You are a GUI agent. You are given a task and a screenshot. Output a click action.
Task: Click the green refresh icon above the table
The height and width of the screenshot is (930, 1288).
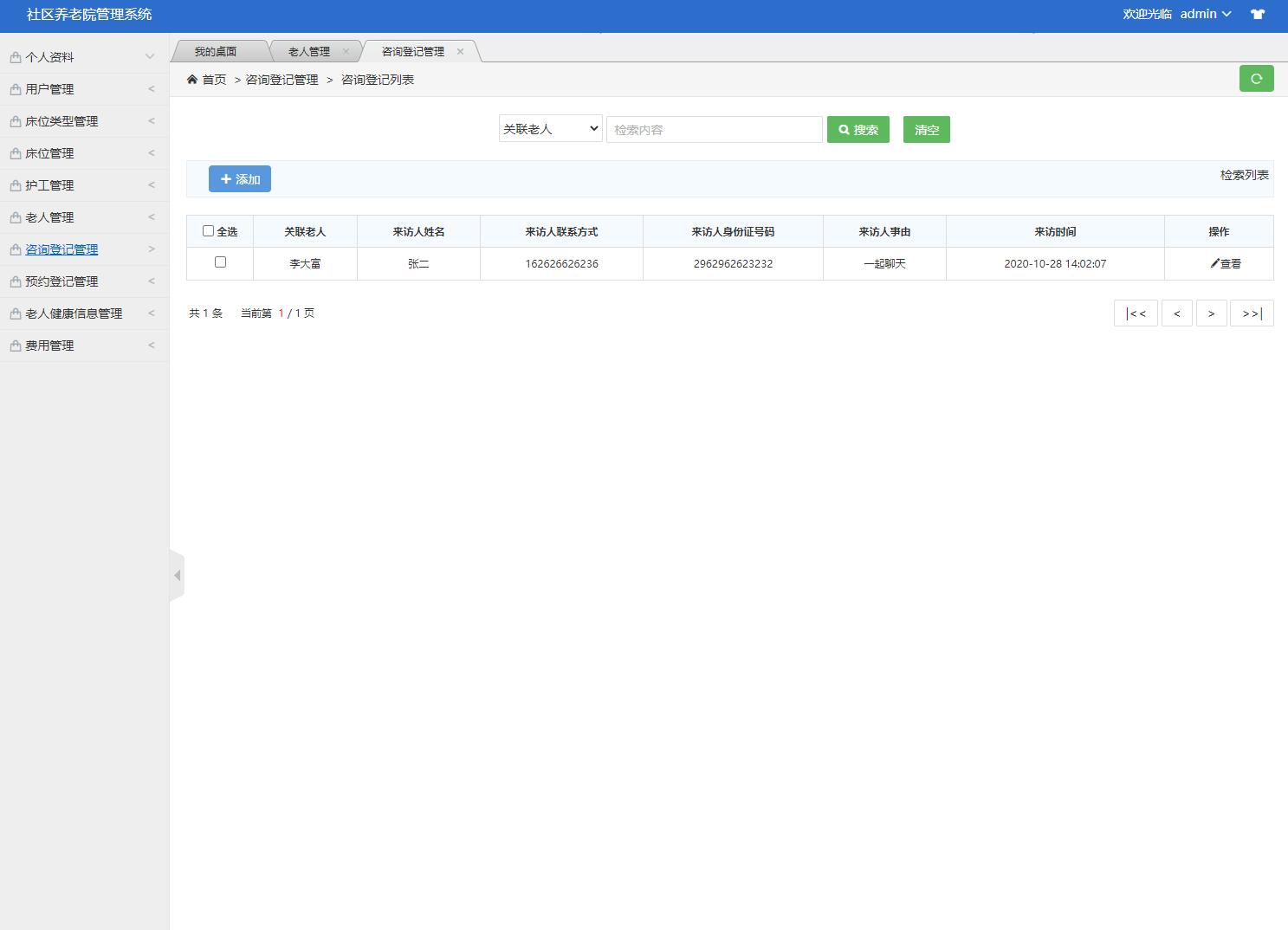click(x=1256, y=78)
